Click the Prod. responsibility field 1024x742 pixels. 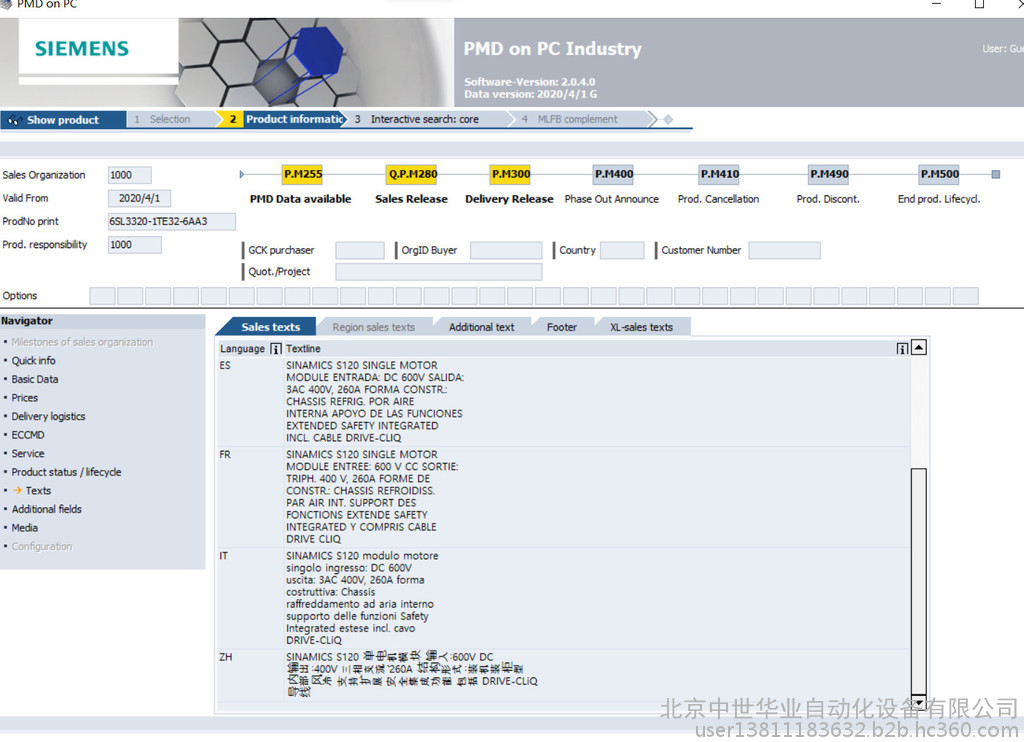(135, 245)
